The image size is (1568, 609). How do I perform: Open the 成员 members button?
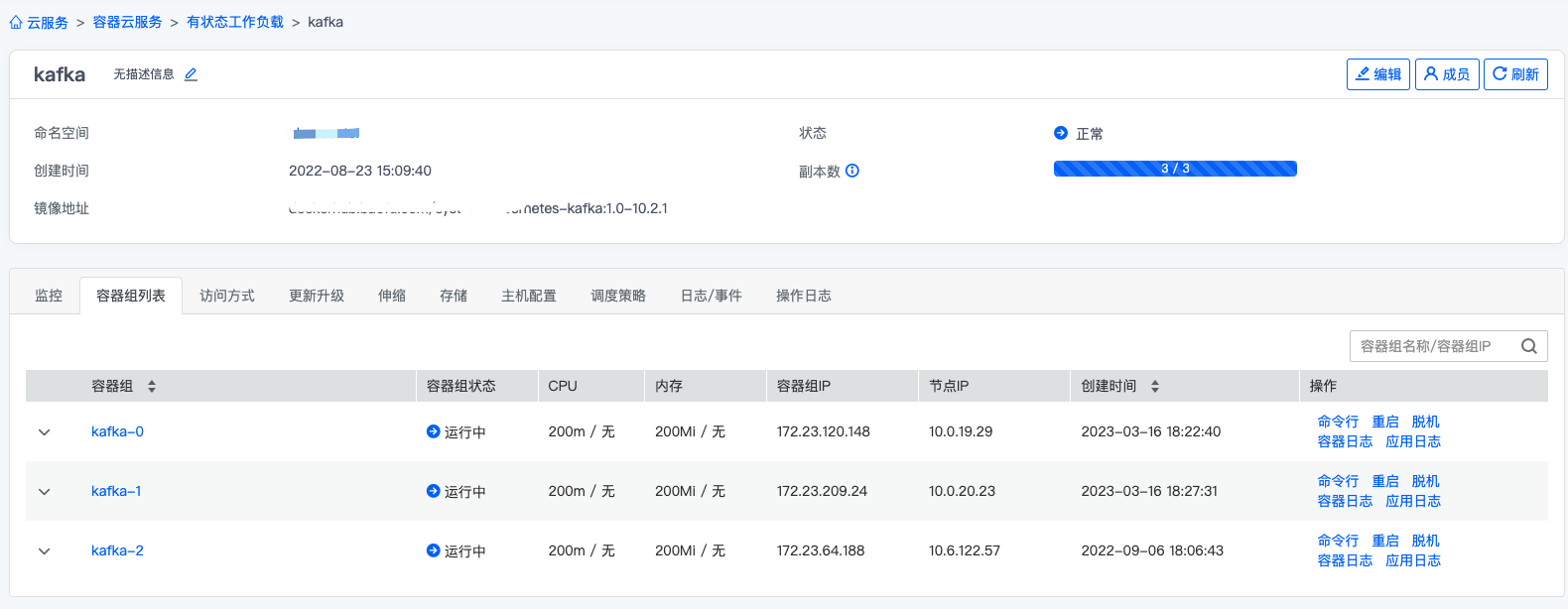1446,74
